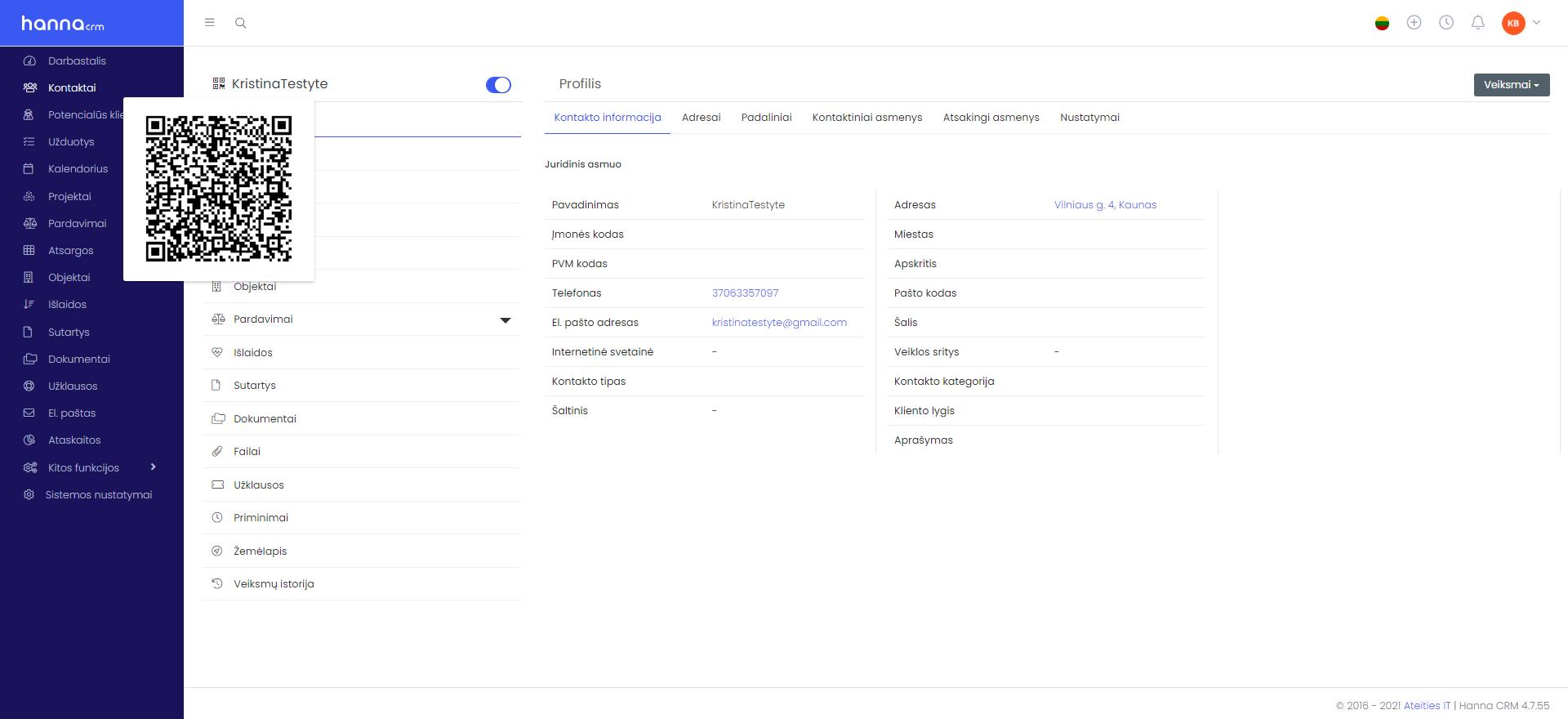
Task: Click the Dokumentai sidebar icon
Action: [x=29, y=359]
